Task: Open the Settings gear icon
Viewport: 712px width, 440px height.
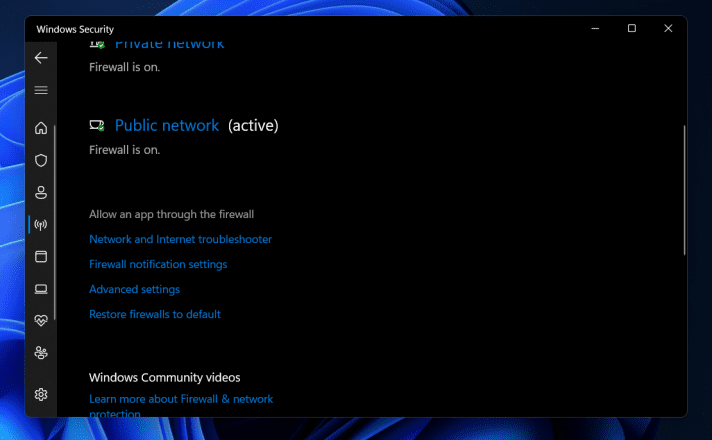Action: pos(41,394)
